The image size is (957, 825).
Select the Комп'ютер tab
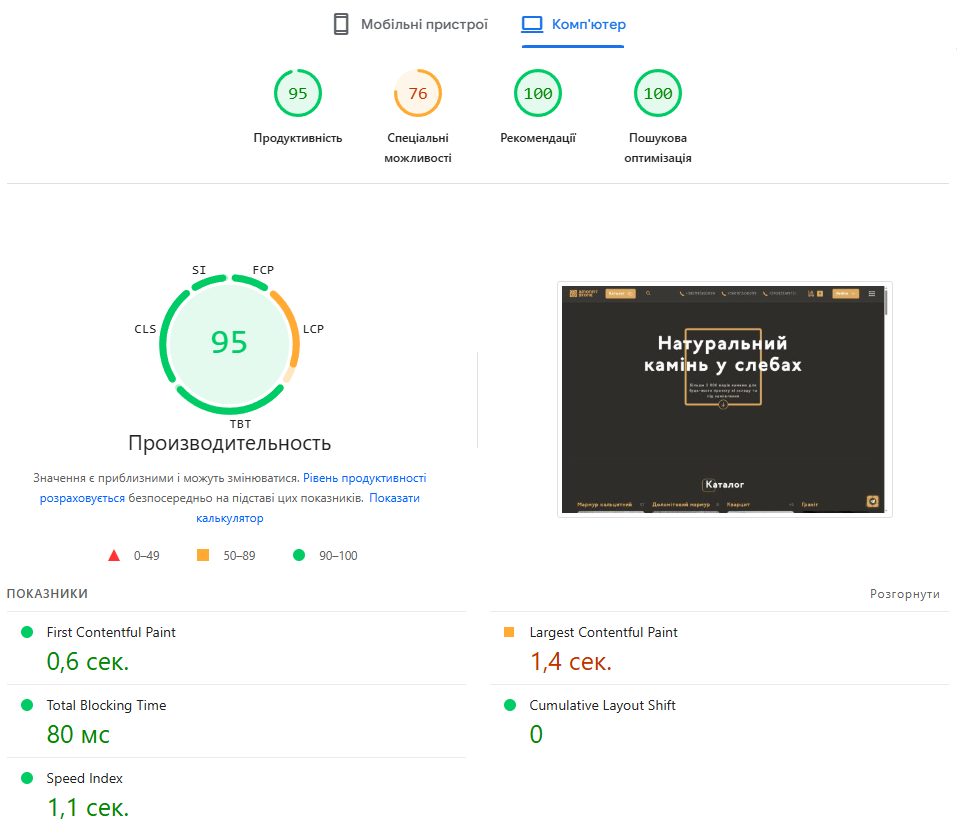coord(573,24)
